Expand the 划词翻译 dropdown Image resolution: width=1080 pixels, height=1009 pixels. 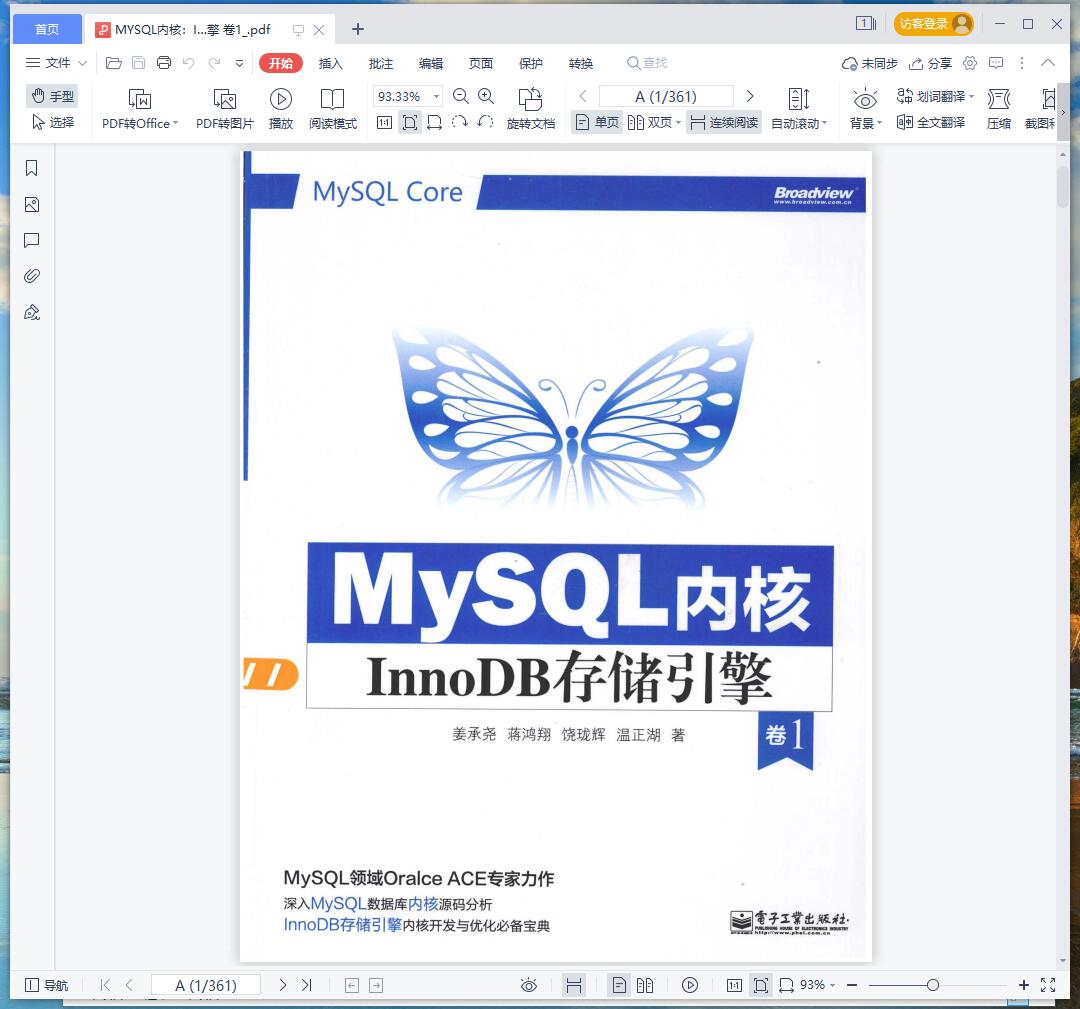click(x=971, y=97)
